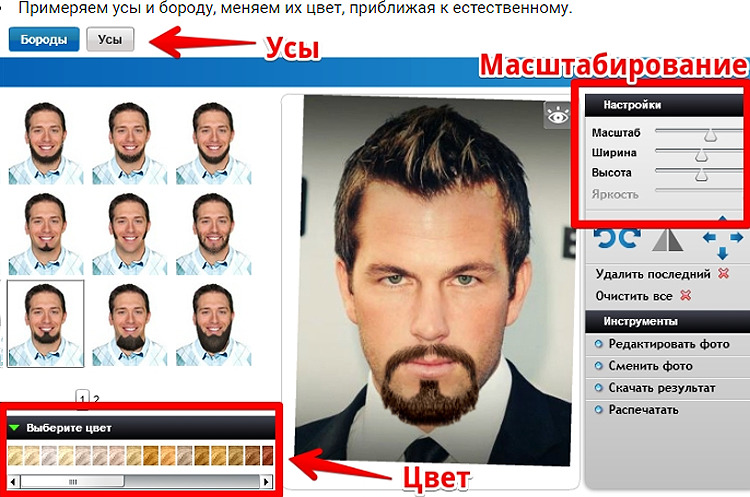Toggle the eye preview icon on photo
Image resolution: width=750 pixels, height=497 pixels.
pos(557,116)
